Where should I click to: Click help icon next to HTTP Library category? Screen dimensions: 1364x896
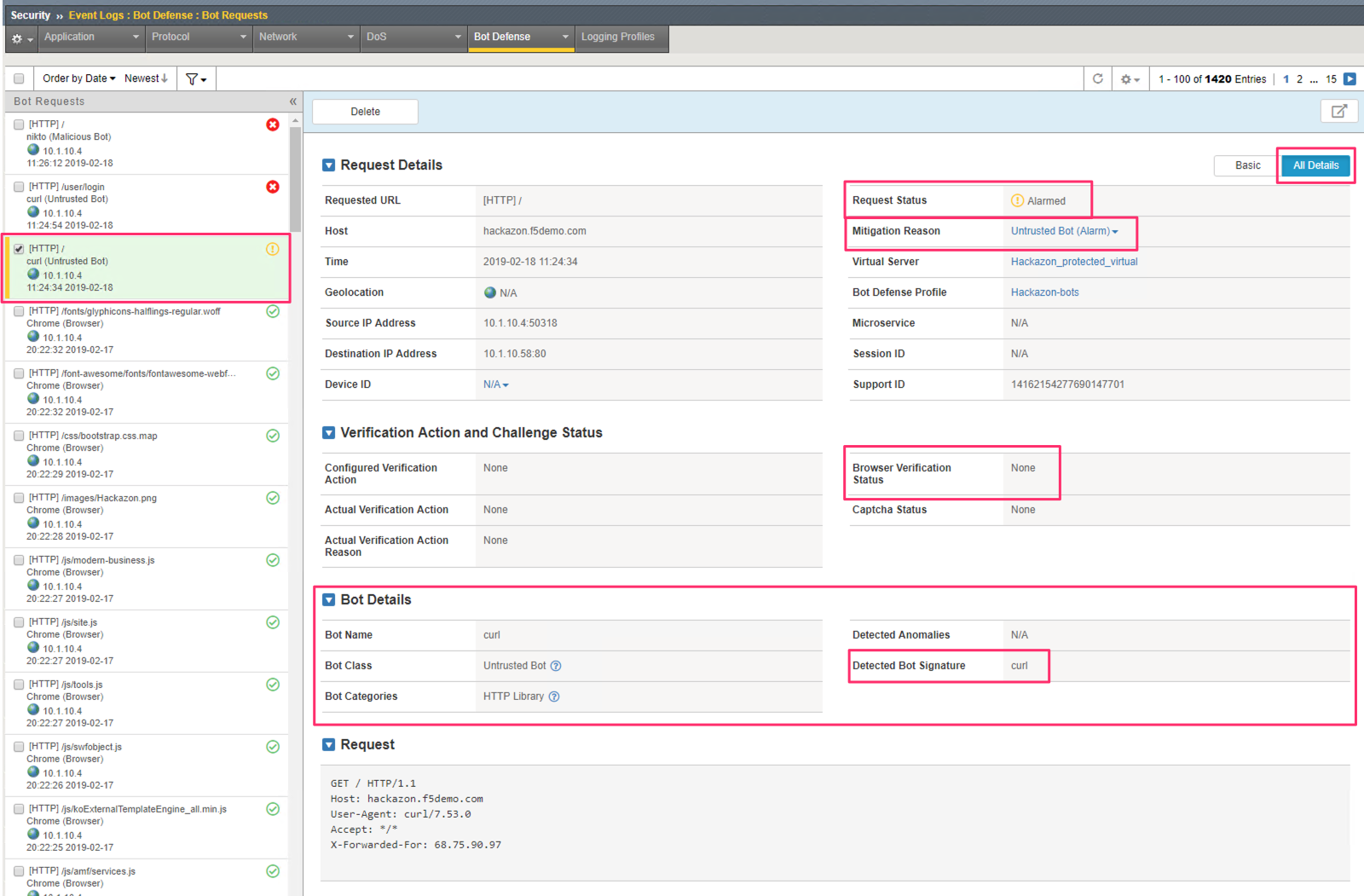(x=554, y=697)
